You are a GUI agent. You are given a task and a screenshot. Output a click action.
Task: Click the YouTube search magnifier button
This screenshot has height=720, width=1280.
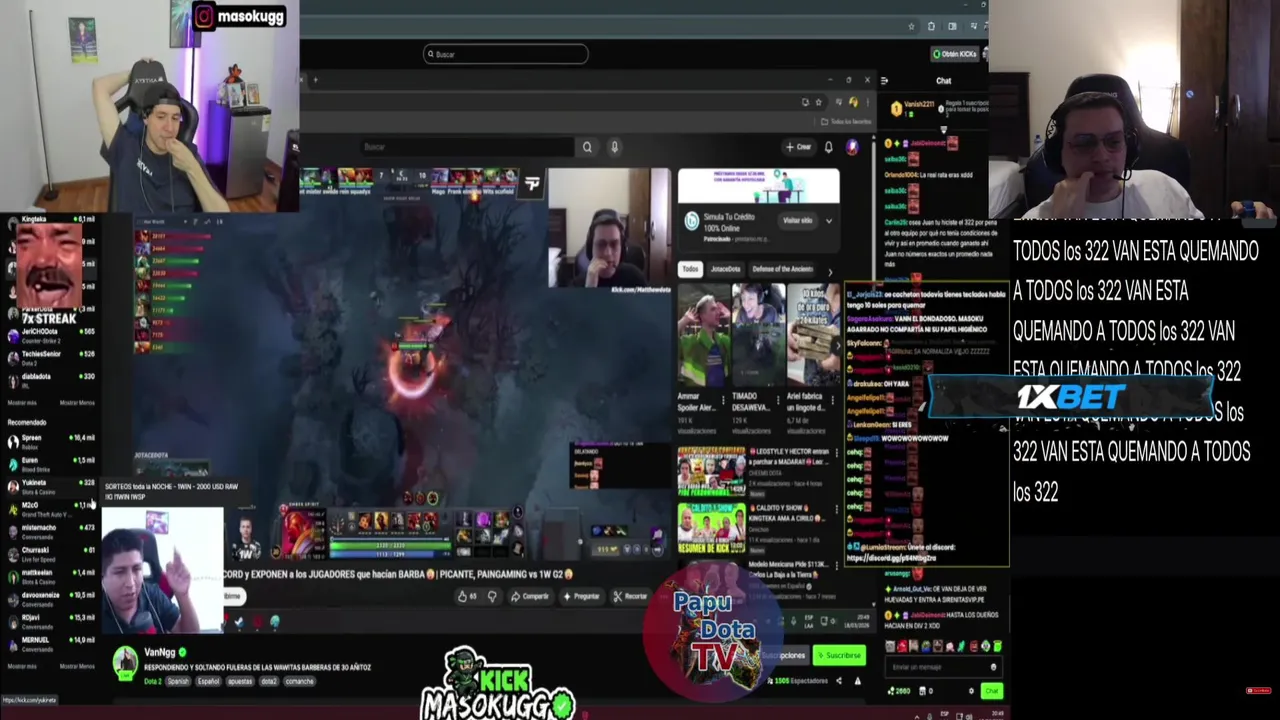coord(587,147)
